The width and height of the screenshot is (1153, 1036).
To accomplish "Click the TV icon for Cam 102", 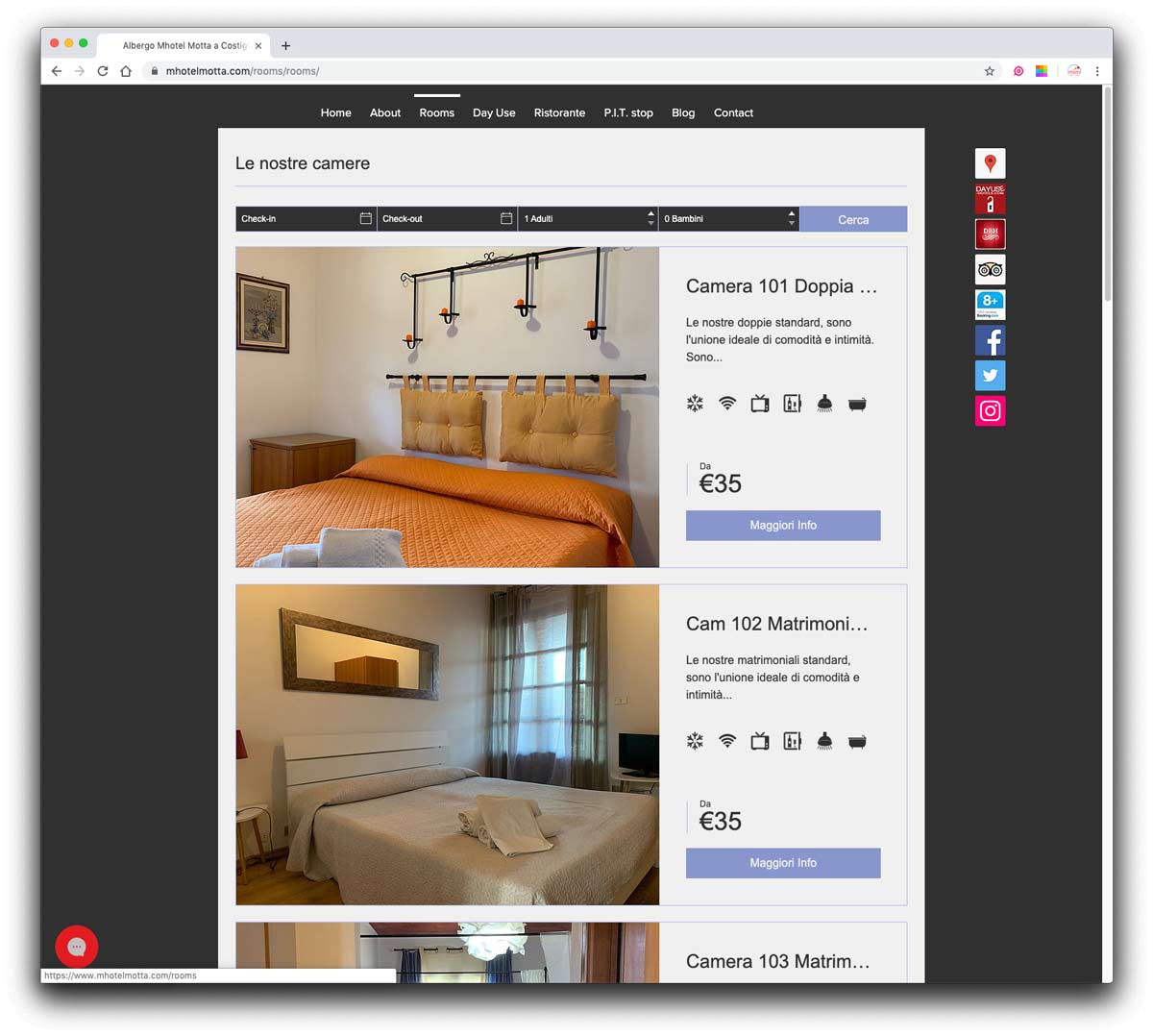I will (760, 741).
